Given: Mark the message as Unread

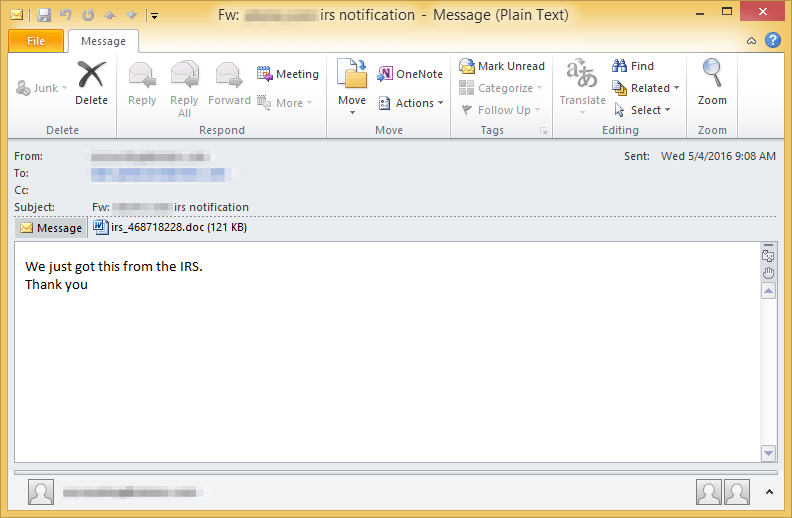Looking at the screenshot, I should point(502,66).
